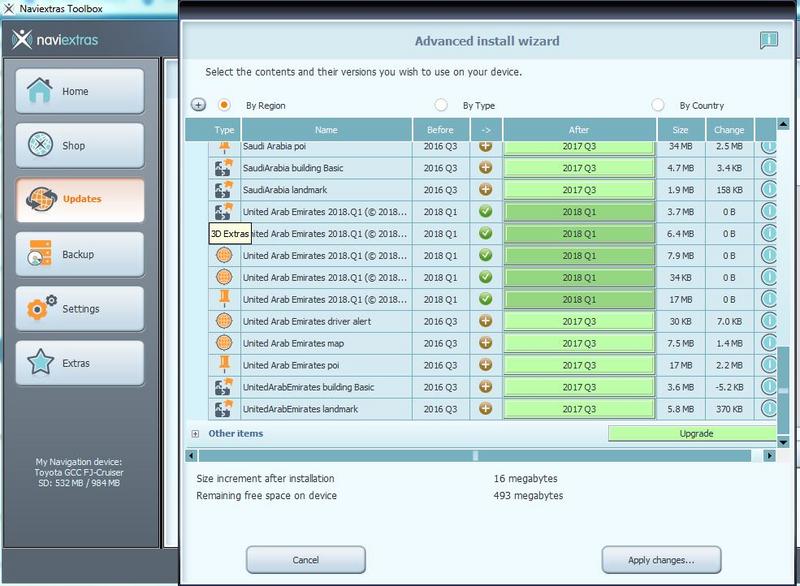Viewport: 800px width, 586px height.
Task: Open the help book icon in wizard header
Action: click(768, 40)
